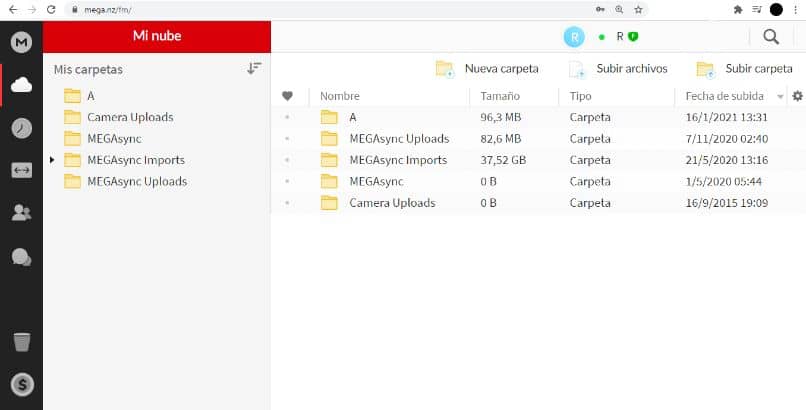Select MEGAsync Uploads name in the file list
This screenshot has height=410, width=806.
(x=399, y=139)
